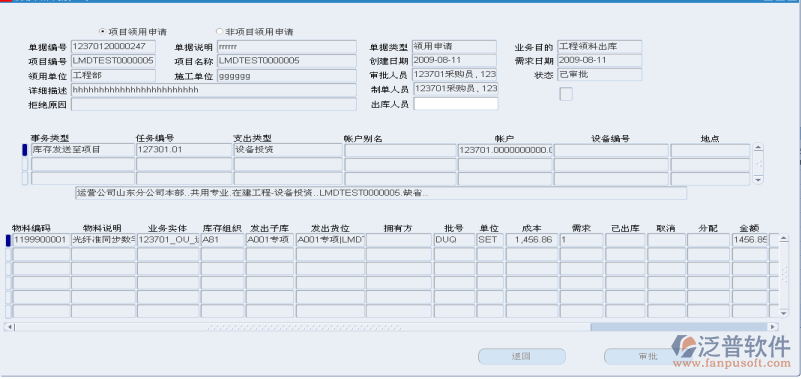Click the right arrow on the horizontal scrollbar
This screenshot has width=801, height=379.
point(773,327)
